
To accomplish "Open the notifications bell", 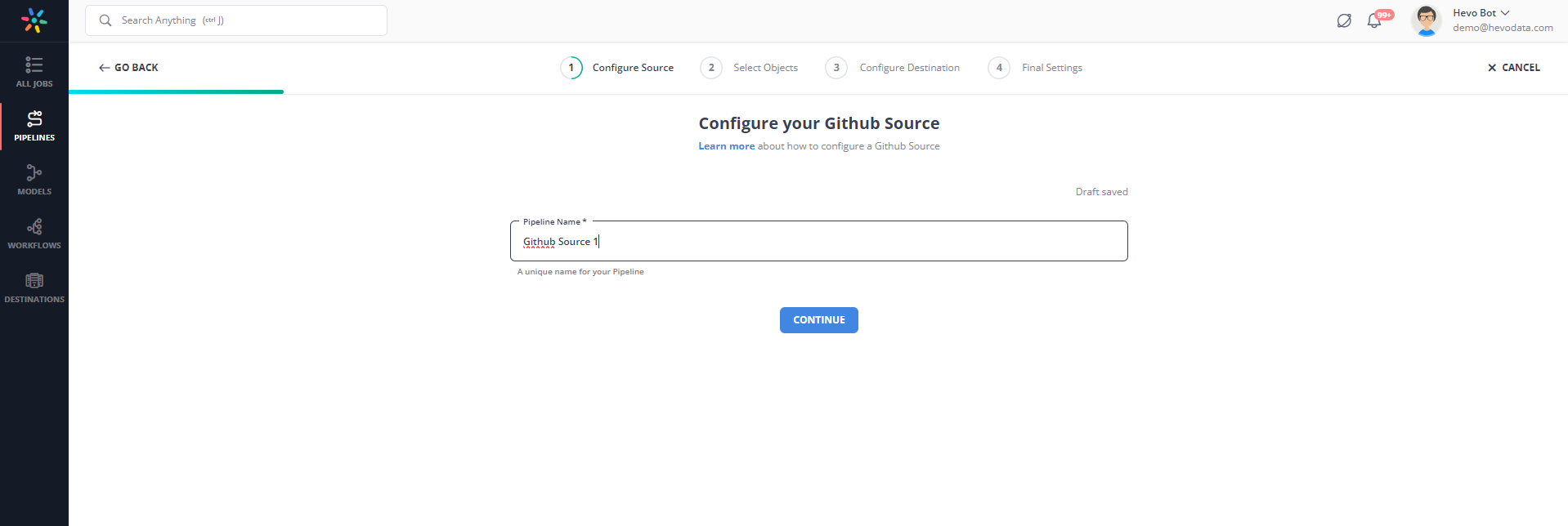I will pos(1374,21).
